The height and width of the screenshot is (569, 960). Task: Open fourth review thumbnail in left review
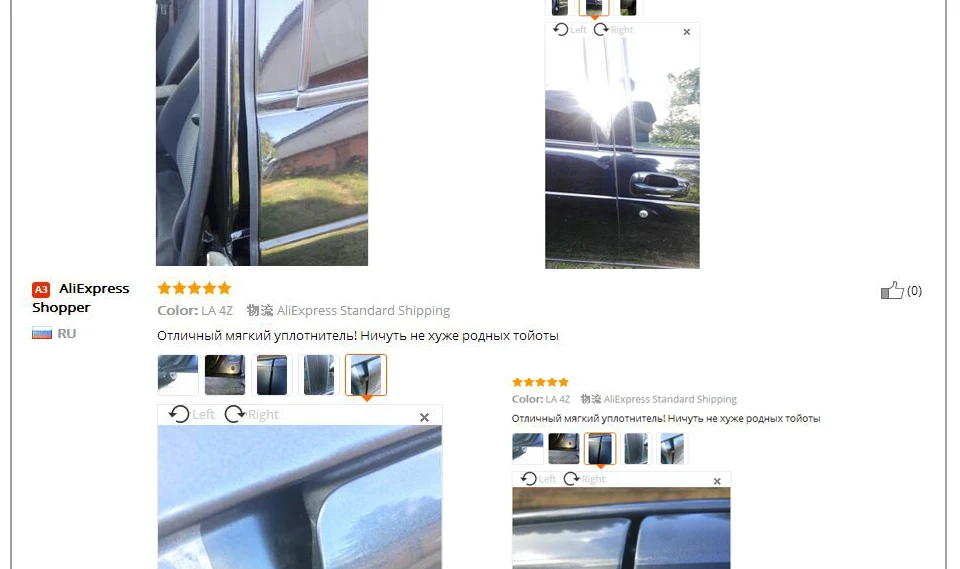[319, 375]
